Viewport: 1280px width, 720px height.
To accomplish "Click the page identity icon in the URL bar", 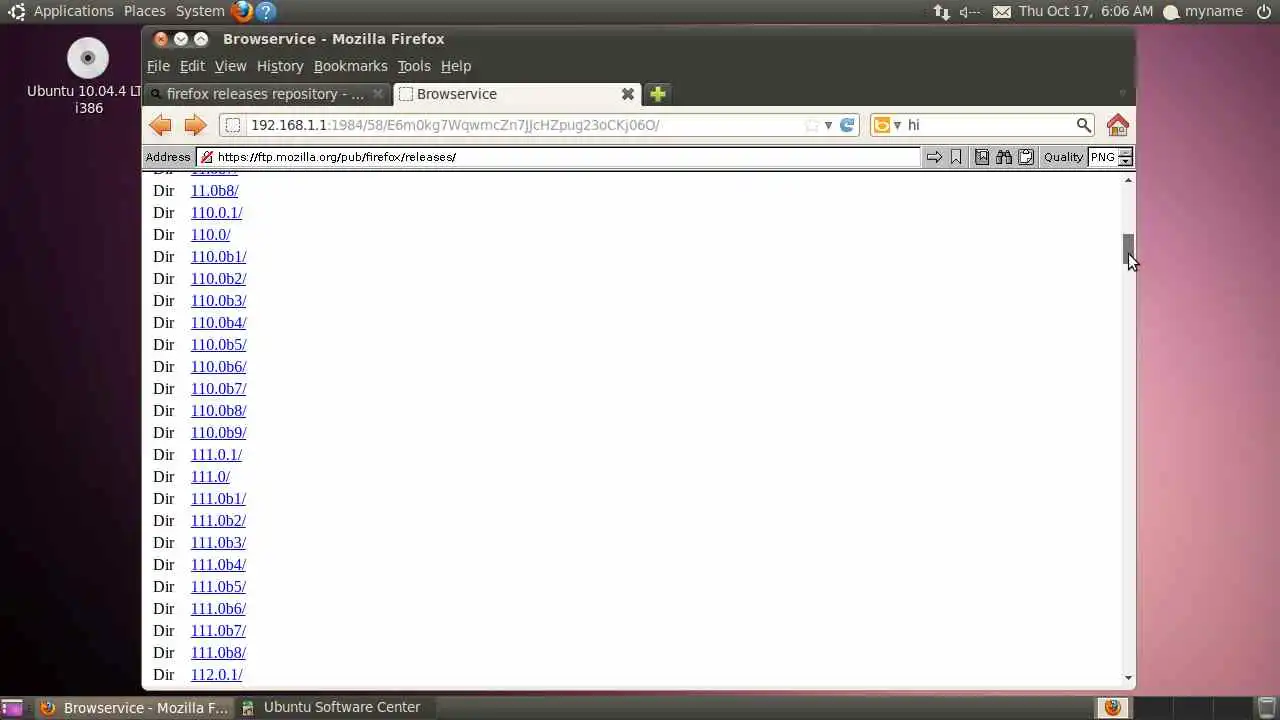I will pyautogui.click(x=232, y=125).
